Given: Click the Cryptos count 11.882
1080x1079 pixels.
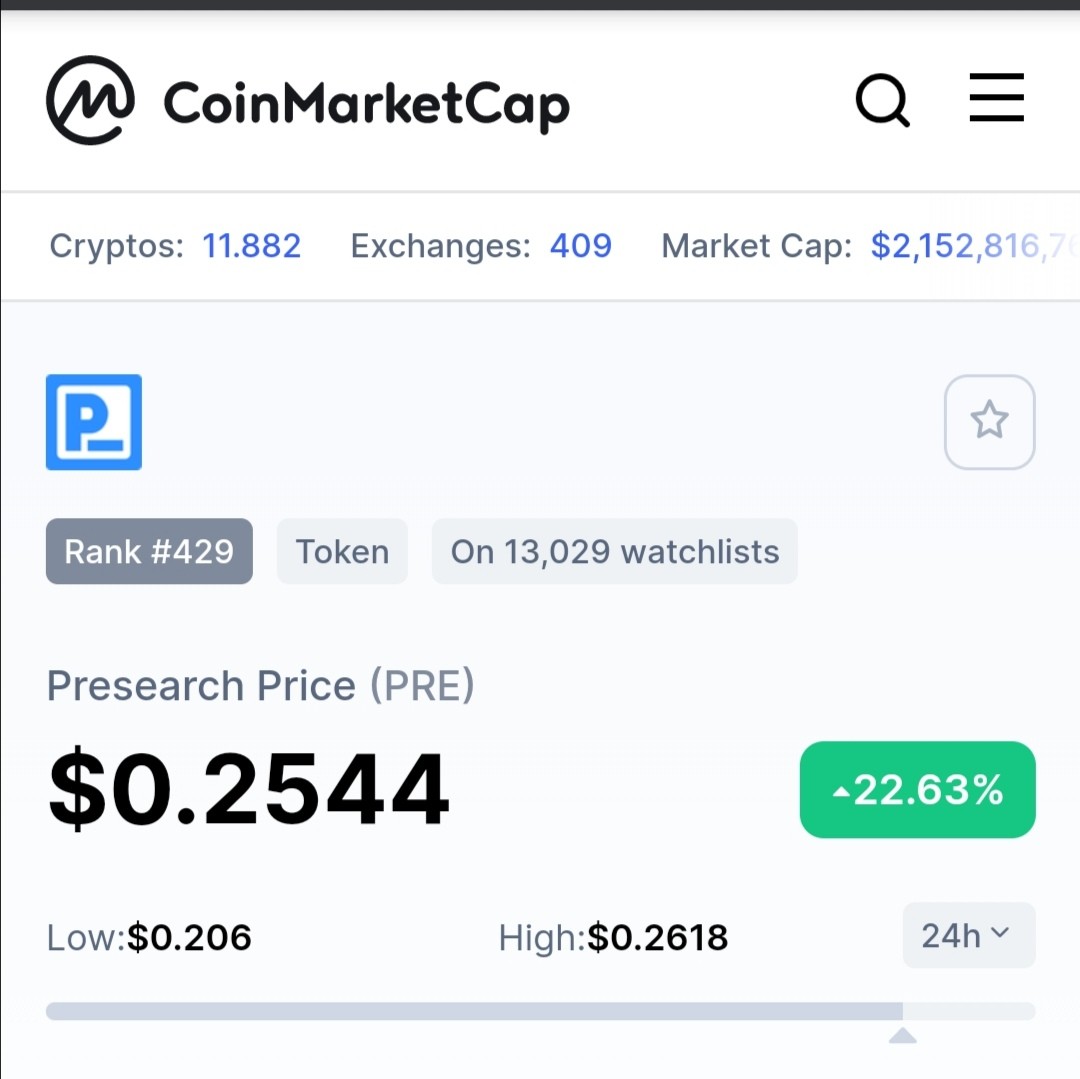Looking at the screenshot, I should click(251, 246).
